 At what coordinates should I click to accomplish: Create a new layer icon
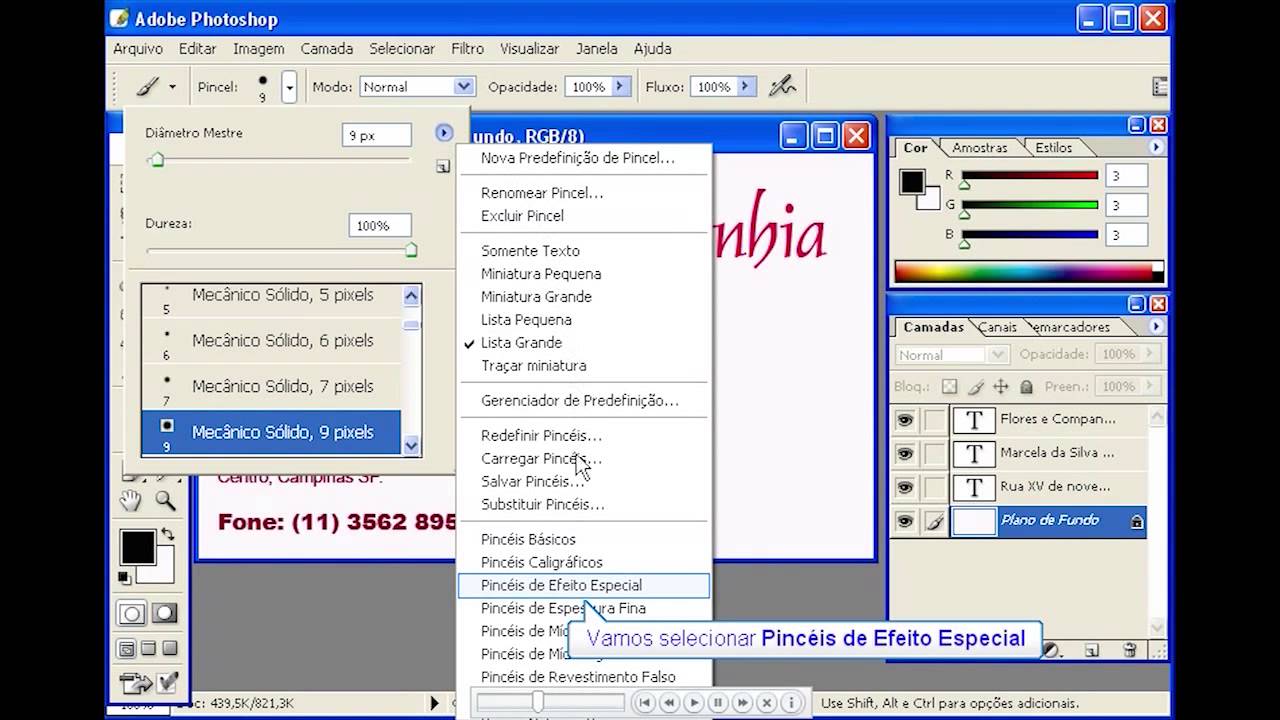click(1091, 650)
